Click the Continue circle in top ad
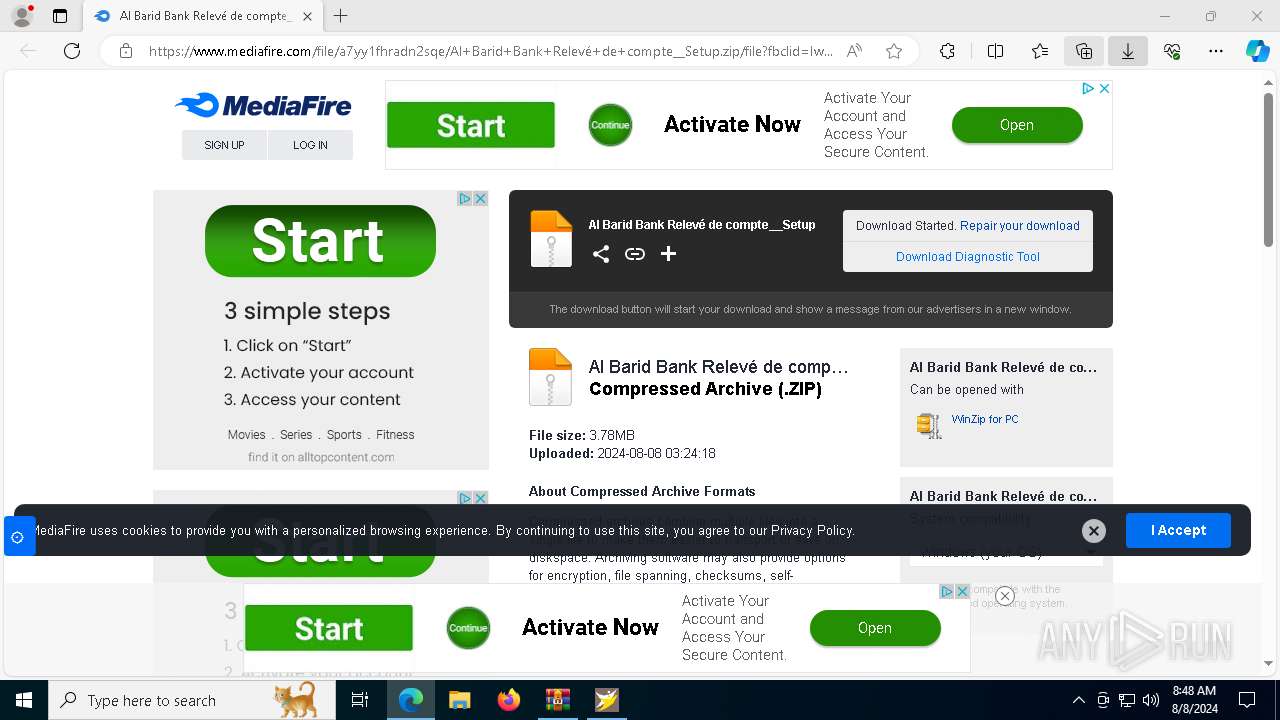This screenshot has height=720, width=1280. (x=610, y=125)
